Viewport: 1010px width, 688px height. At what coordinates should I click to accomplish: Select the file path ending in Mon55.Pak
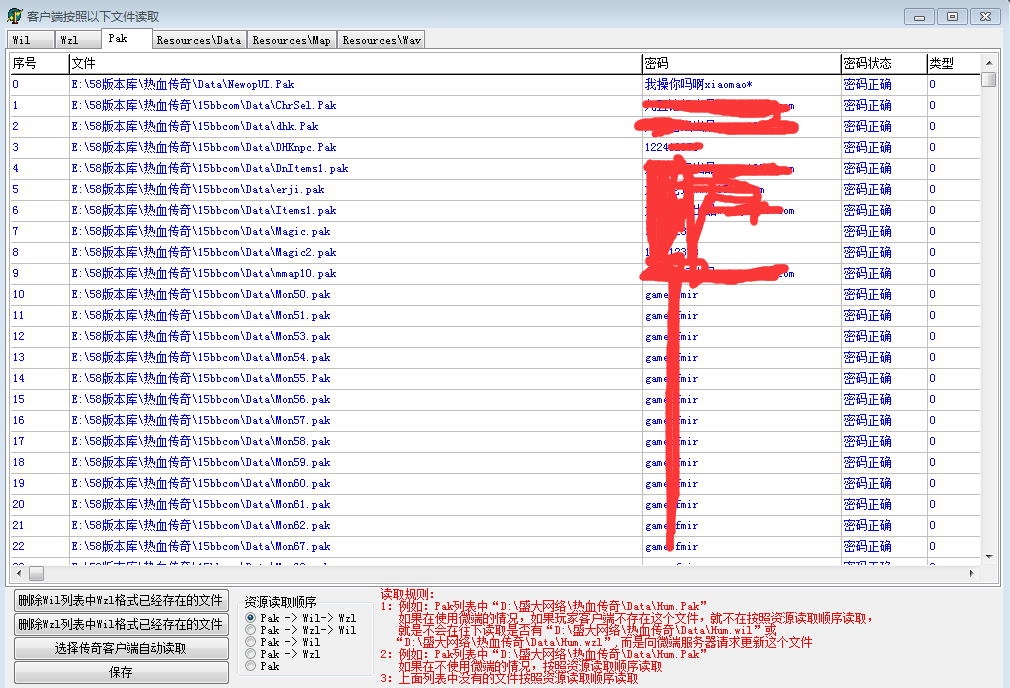point(201,379)
